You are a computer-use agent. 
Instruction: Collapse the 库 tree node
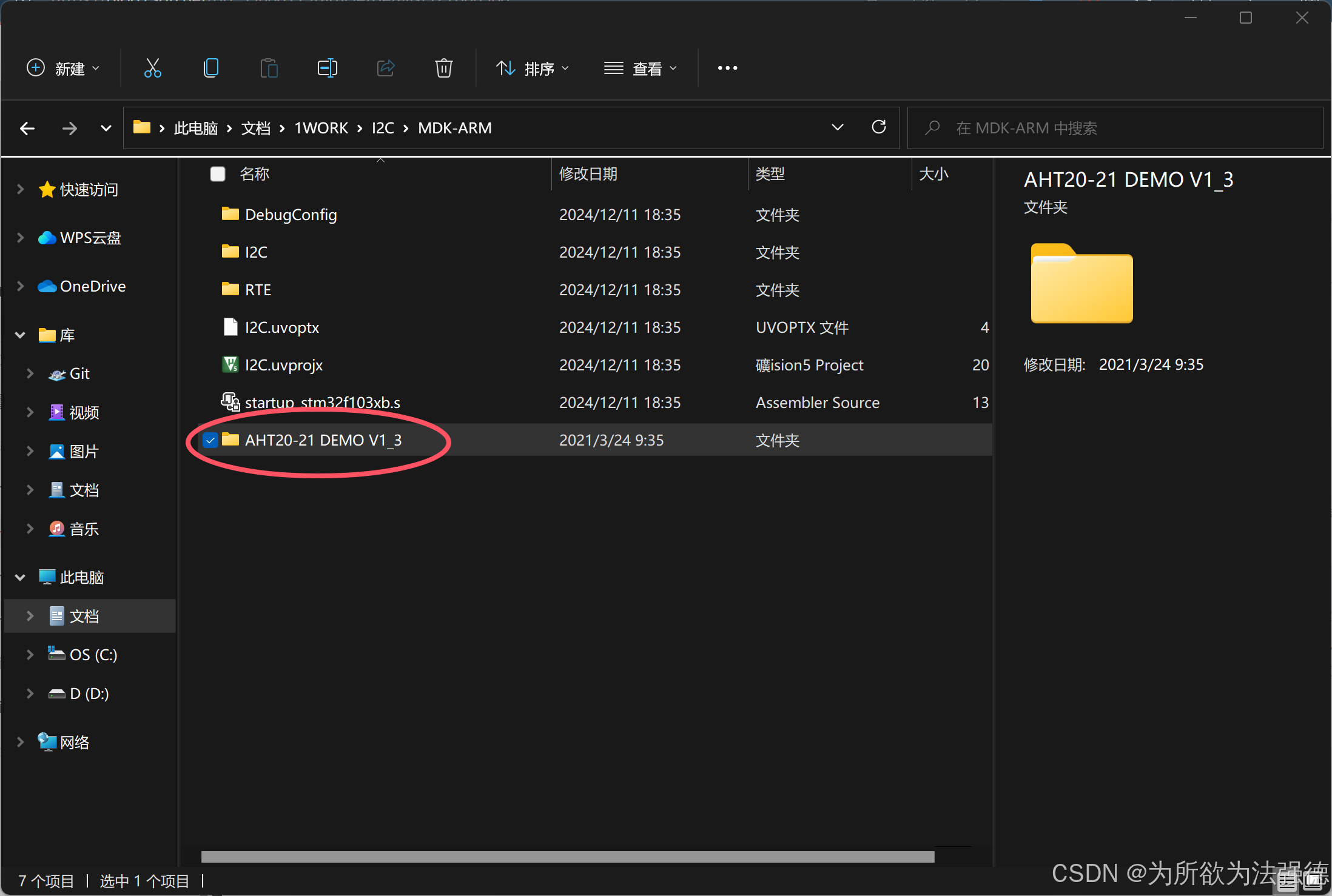(x=20, y=335)
